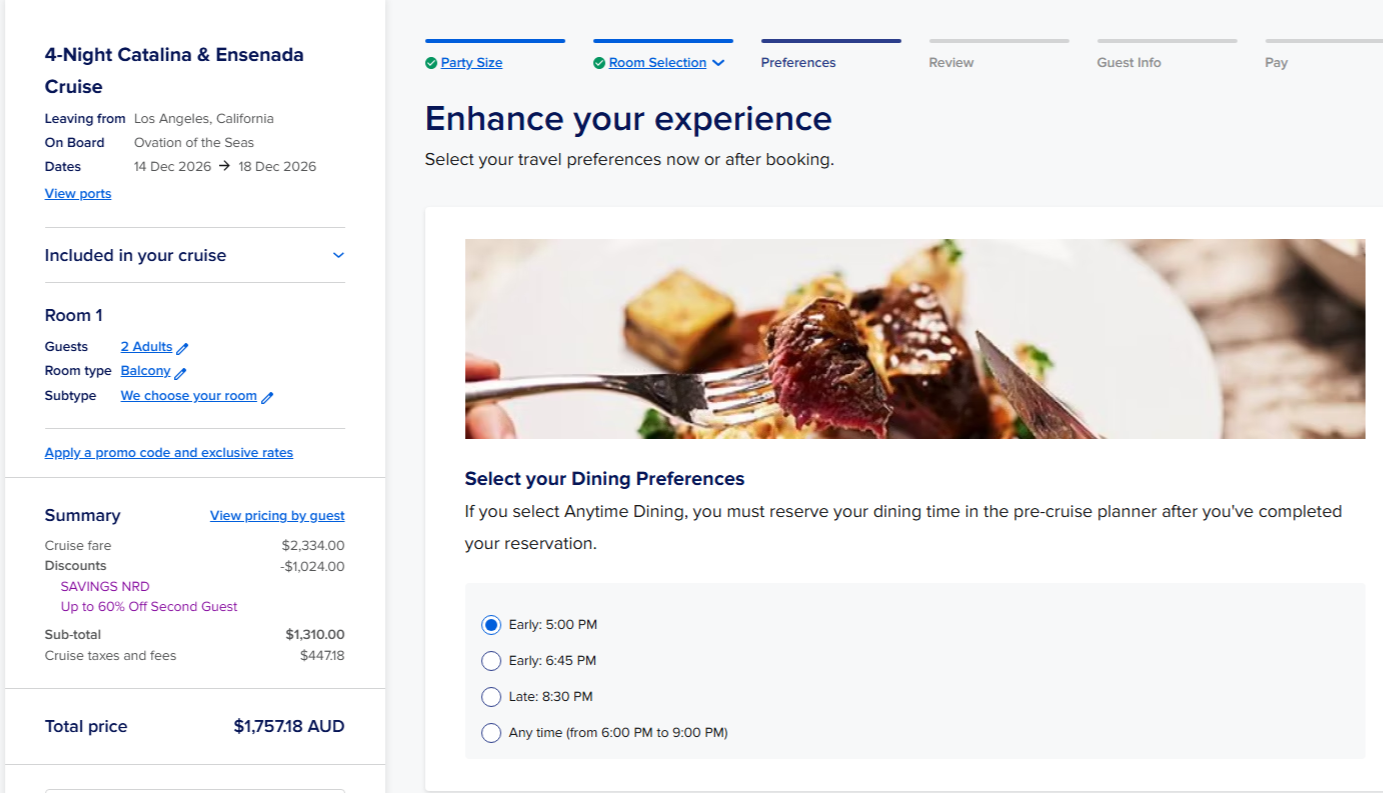The image size is (1383, 793).
Task: Click the Balcony room type link
Action: [x=145, y=371]
